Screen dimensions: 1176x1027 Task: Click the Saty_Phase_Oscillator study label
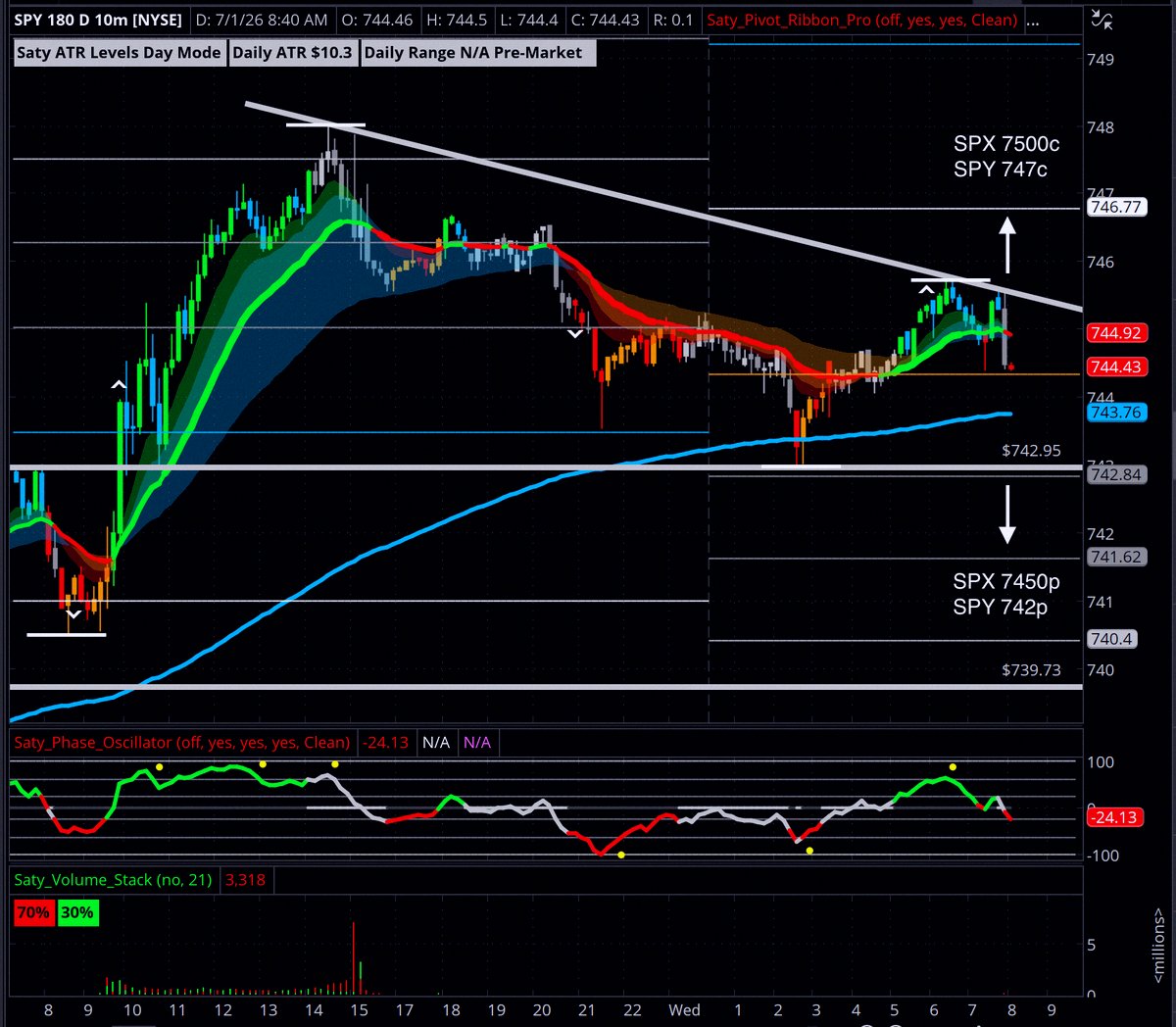pos(181,743)
